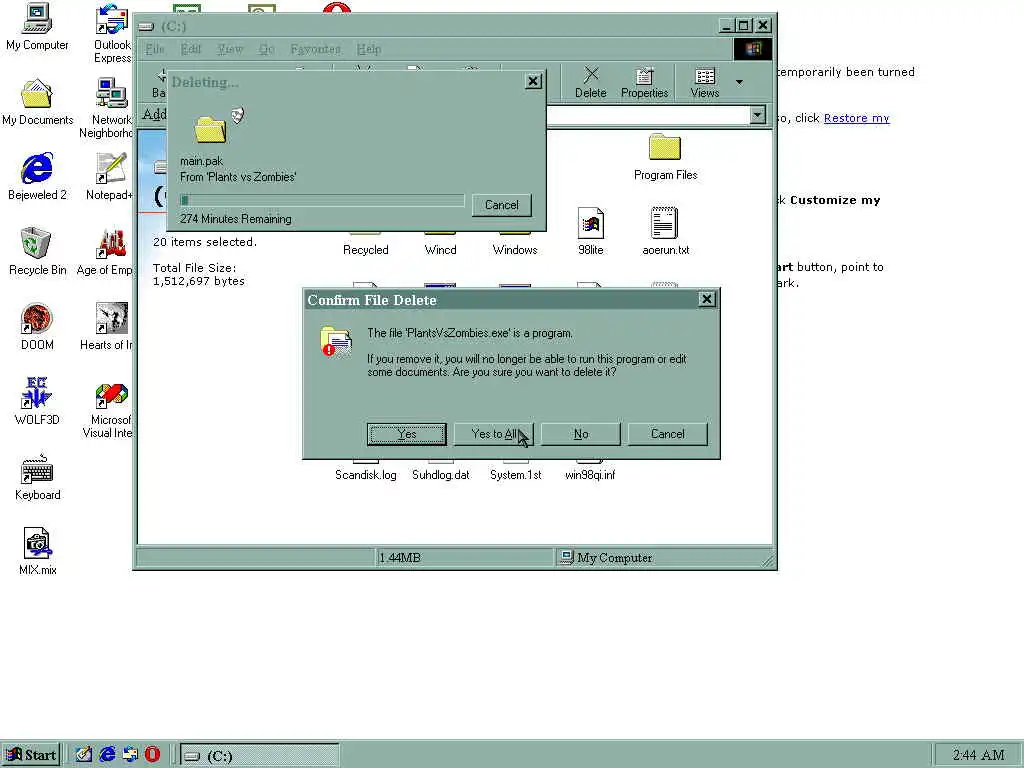Select the Windows folder label

[x=515, y=250]
